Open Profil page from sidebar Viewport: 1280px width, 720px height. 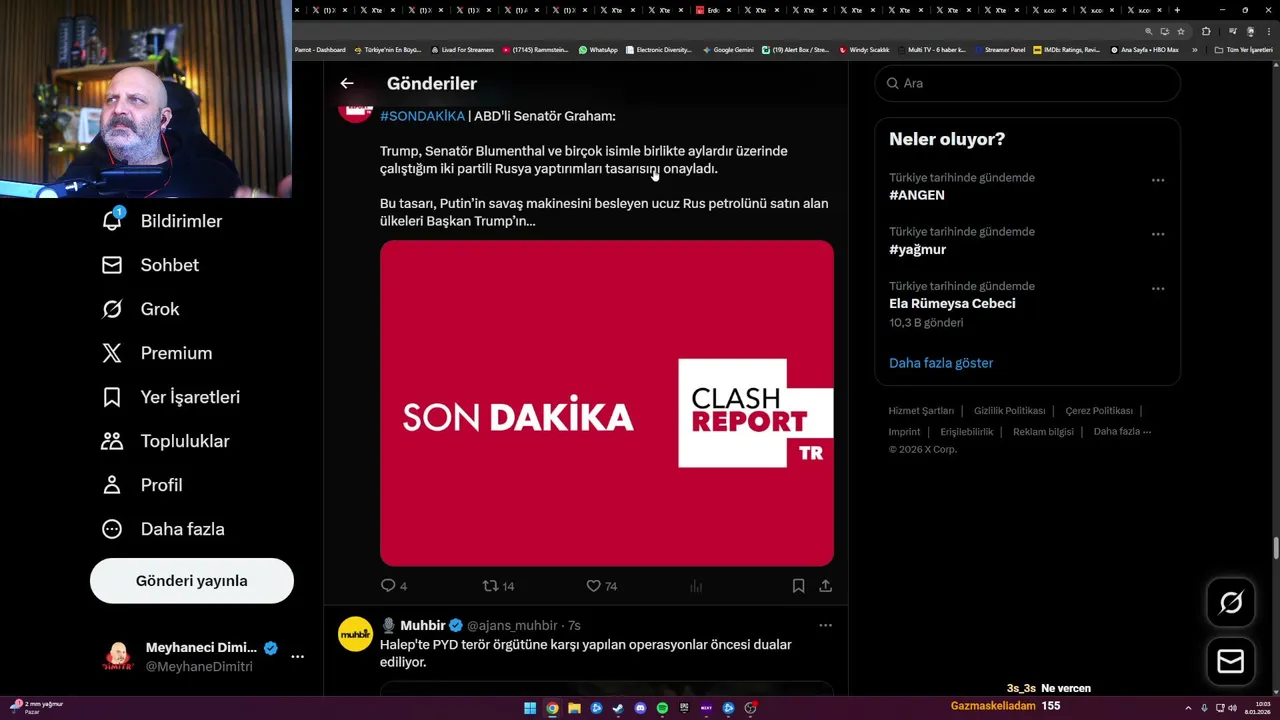[142, 485]
